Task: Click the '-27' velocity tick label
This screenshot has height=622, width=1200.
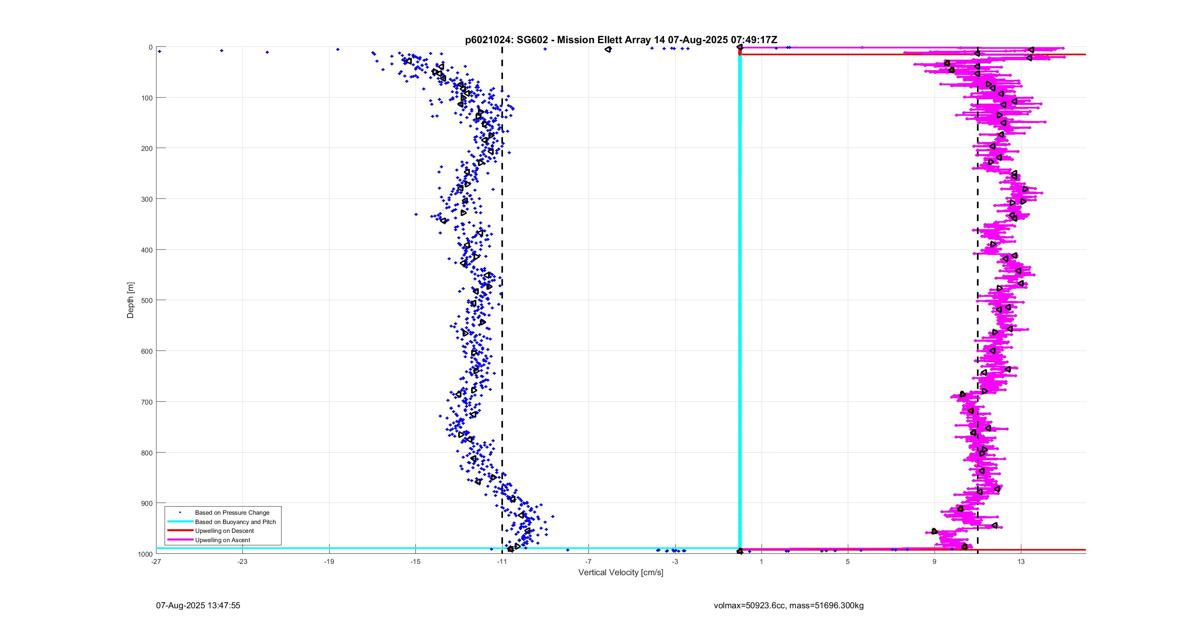Action: (x=156, y=562)
